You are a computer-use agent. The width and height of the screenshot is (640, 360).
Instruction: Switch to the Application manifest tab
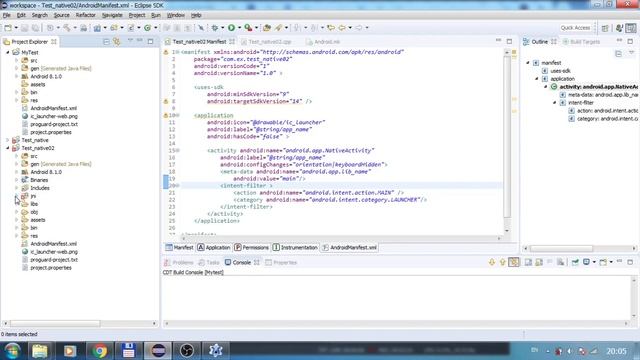[214, 247]
